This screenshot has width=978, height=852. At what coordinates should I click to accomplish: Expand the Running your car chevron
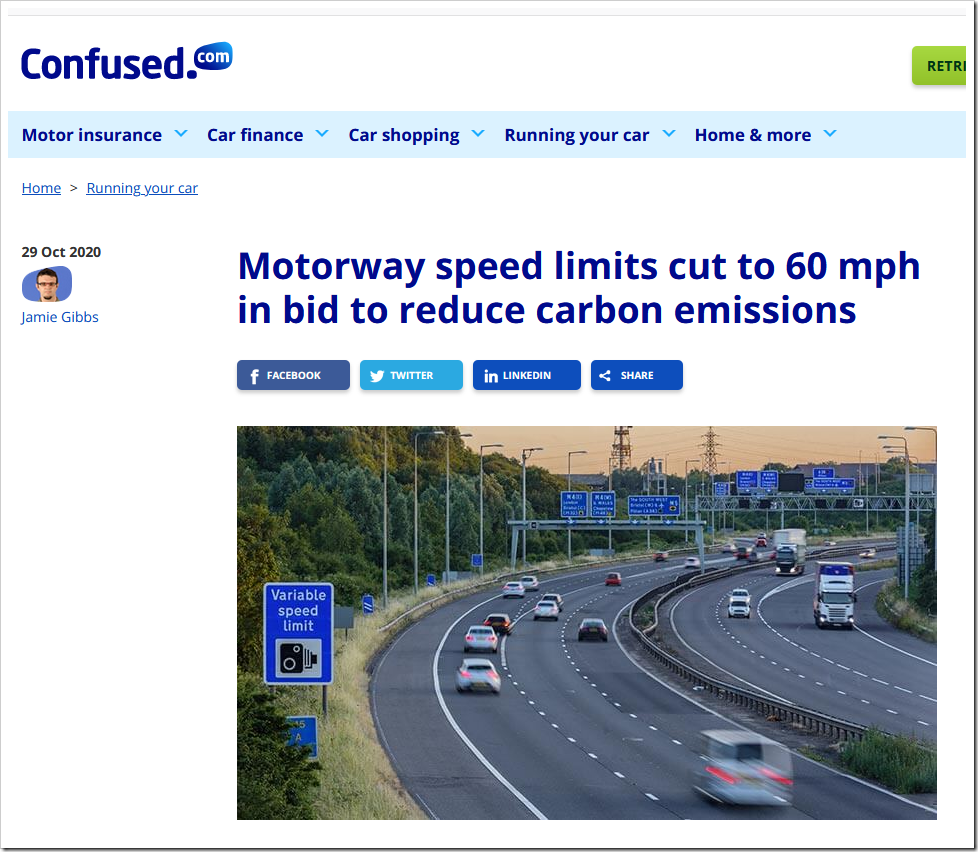(669, 133)
